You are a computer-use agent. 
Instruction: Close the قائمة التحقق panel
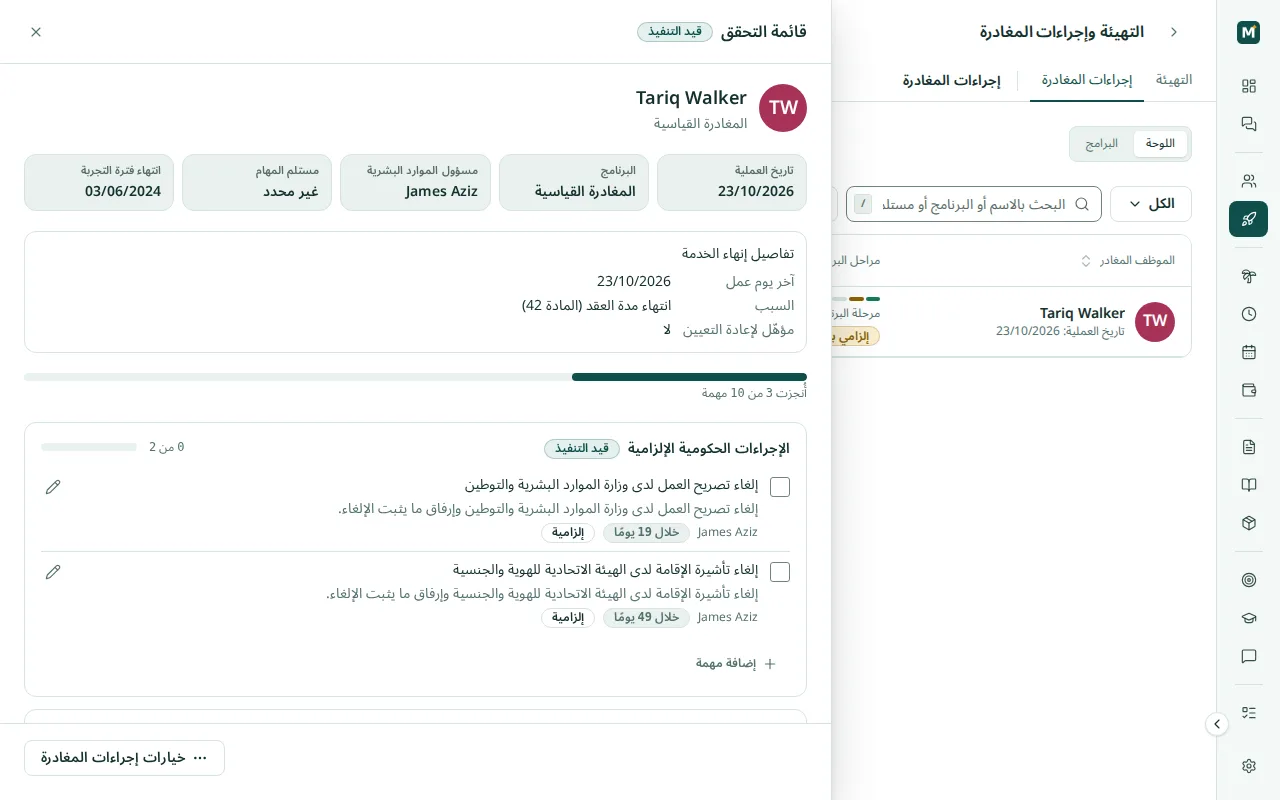[x=36, y=32]
